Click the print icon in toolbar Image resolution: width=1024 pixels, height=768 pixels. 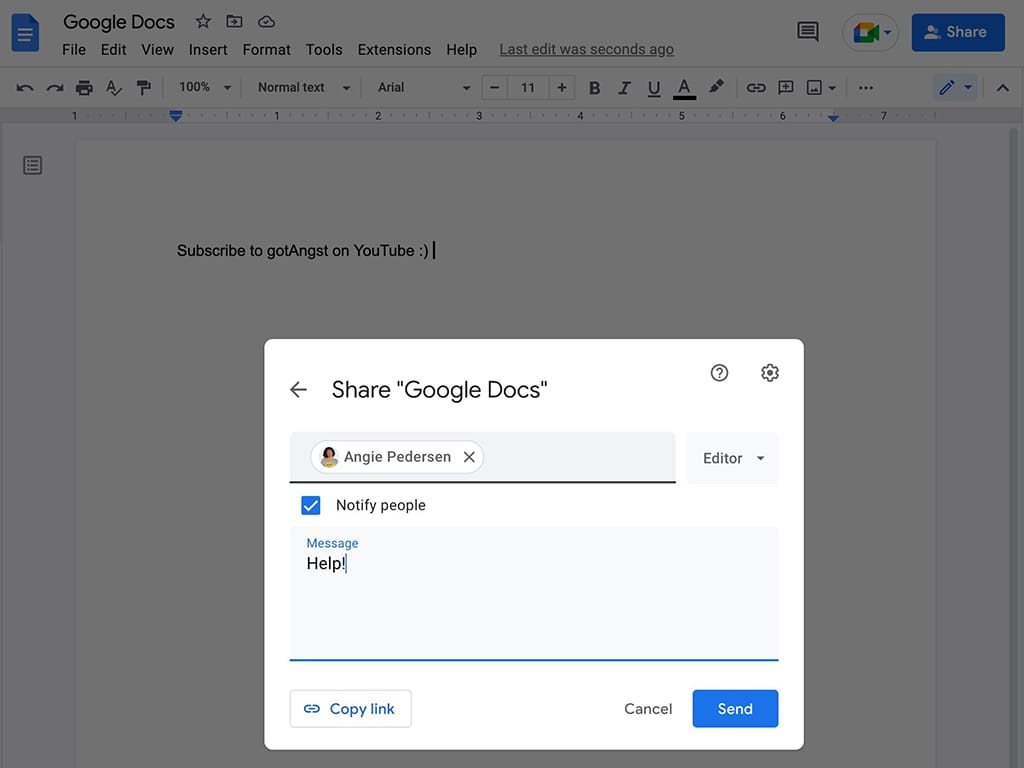(x=85, y=88)
